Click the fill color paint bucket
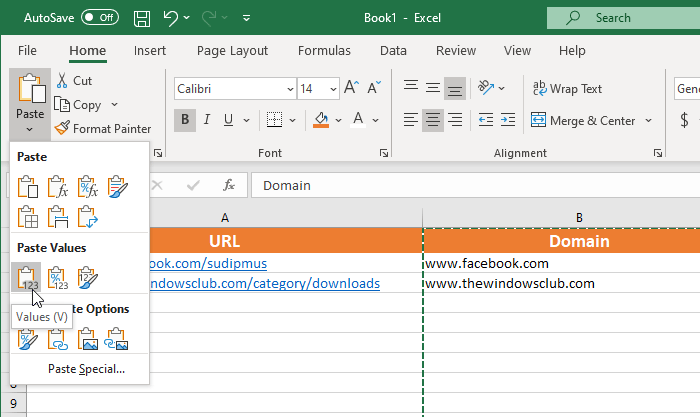 [321, 121]
